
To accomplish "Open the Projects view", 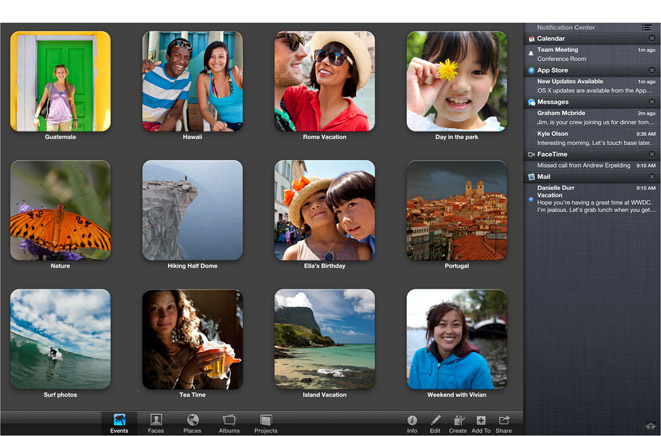I will (x=265, y=422).
